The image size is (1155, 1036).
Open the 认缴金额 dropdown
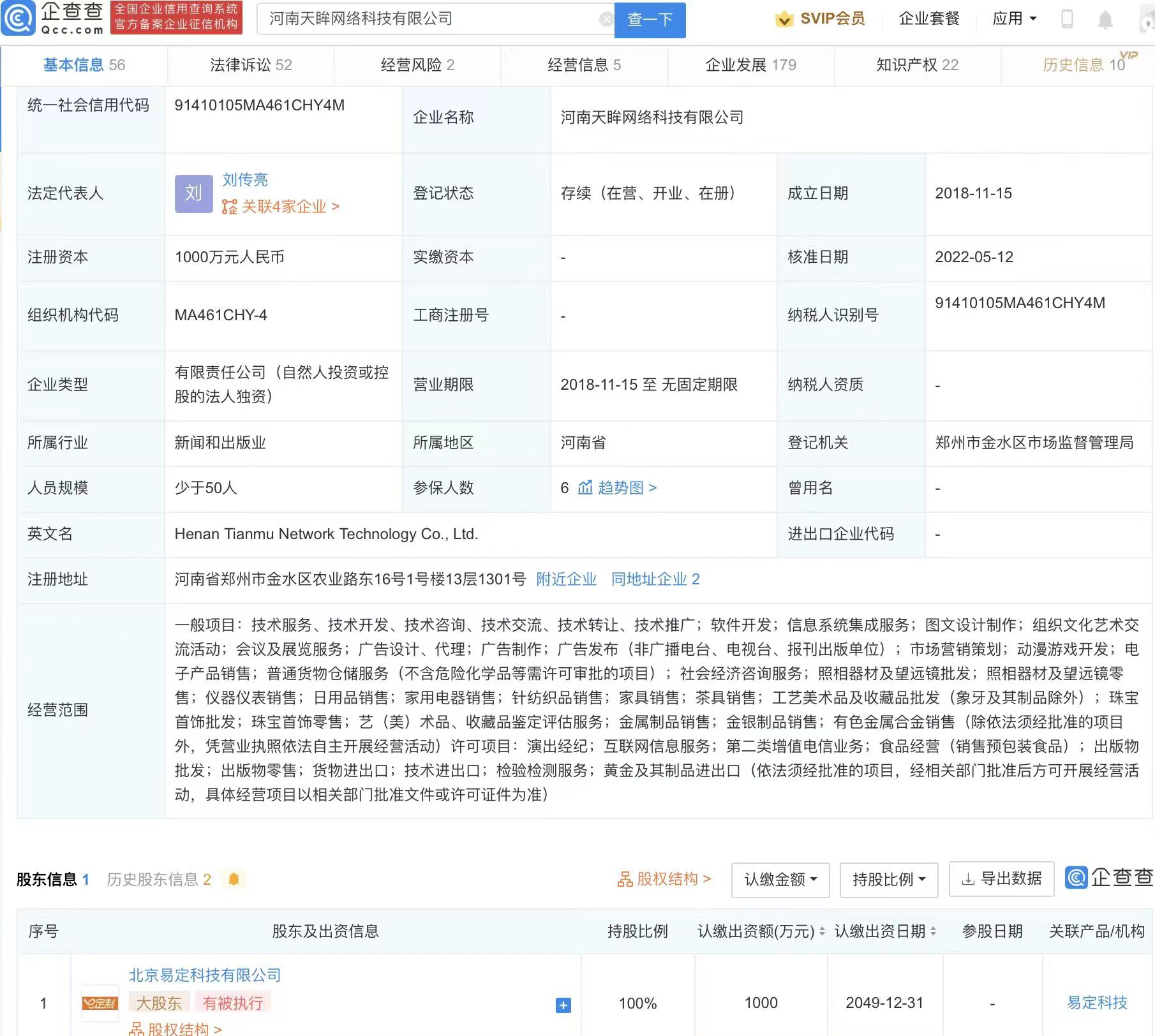tap(780, 880)
